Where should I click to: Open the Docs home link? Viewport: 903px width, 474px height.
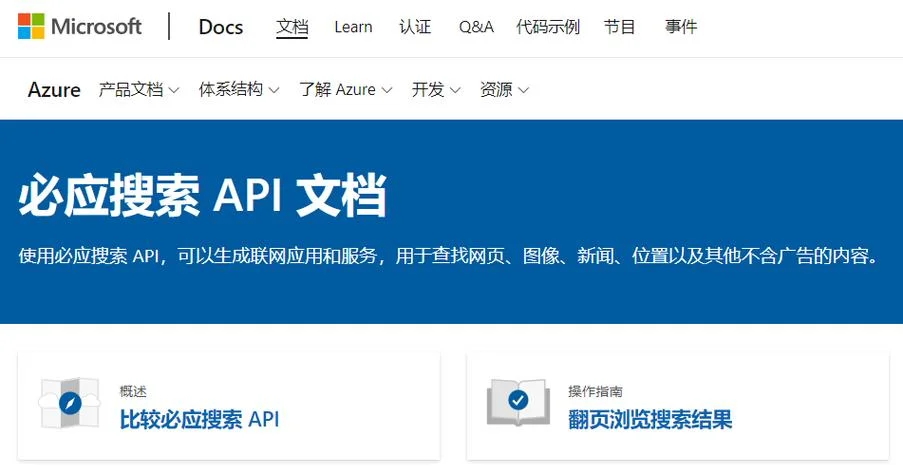coord(221,27)
